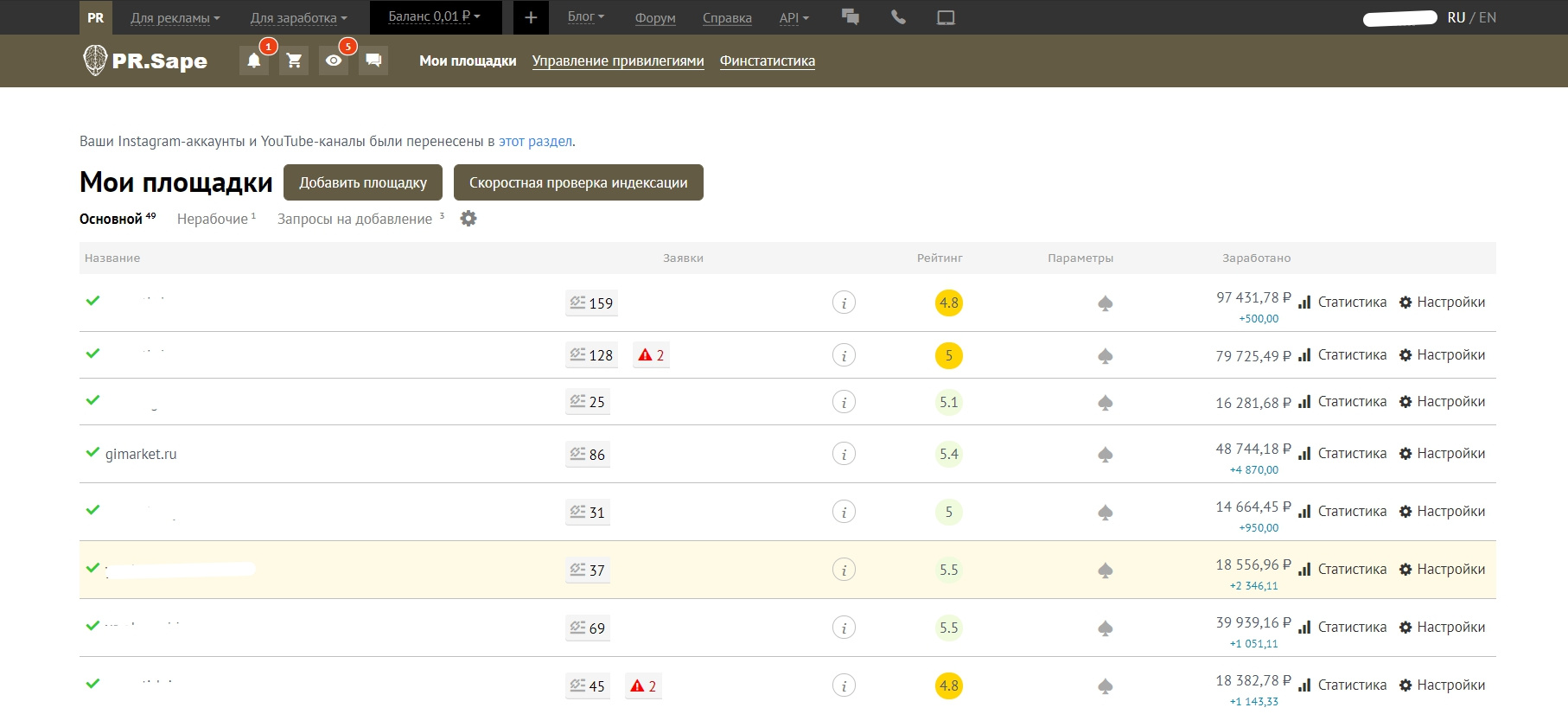The height and width of the screenshot is (714, 1568).
Task: Open "Настройки" for gimarket.ru
Action: tap(1442, 454)
